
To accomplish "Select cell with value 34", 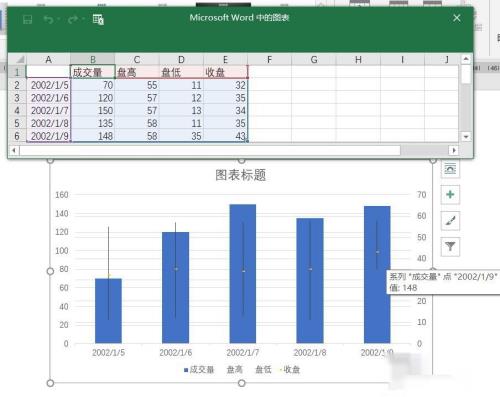I will [x=225, y=110].
